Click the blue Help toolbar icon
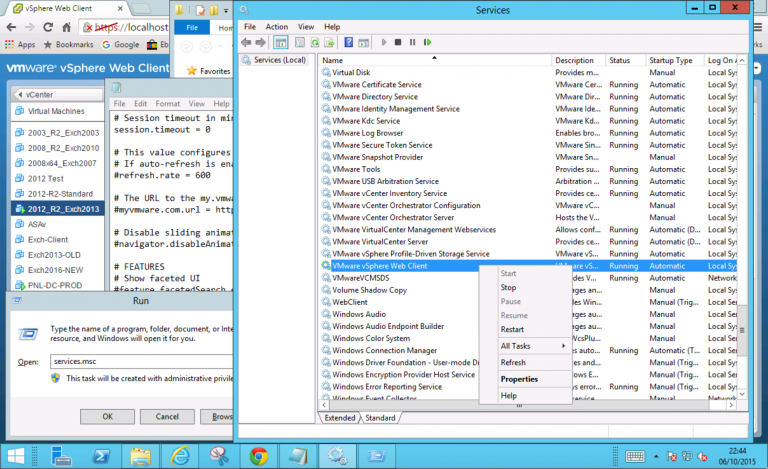Viewport: 768px width, 469px height. (x=349, y=43)
